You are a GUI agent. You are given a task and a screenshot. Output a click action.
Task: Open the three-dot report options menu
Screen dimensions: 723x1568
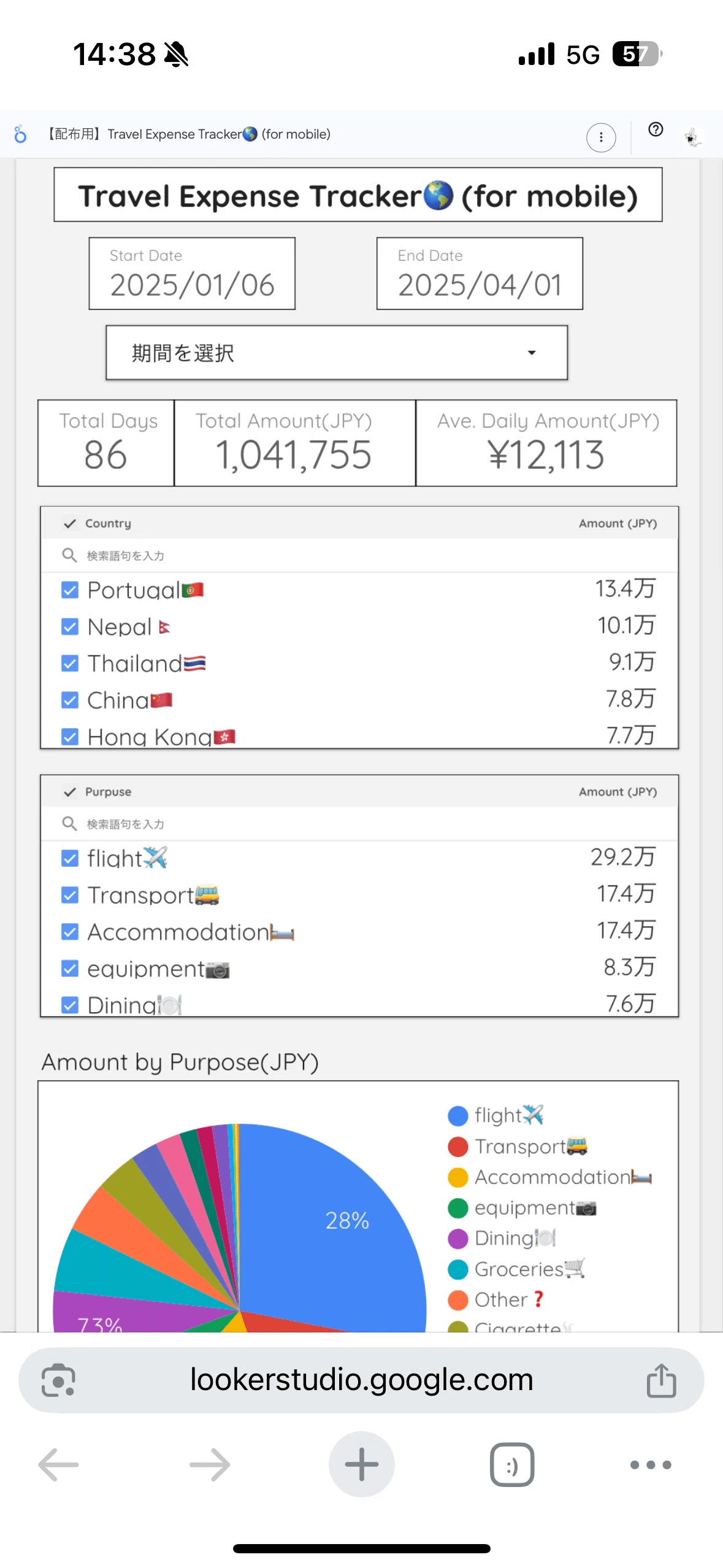click(x=600, y=137)
